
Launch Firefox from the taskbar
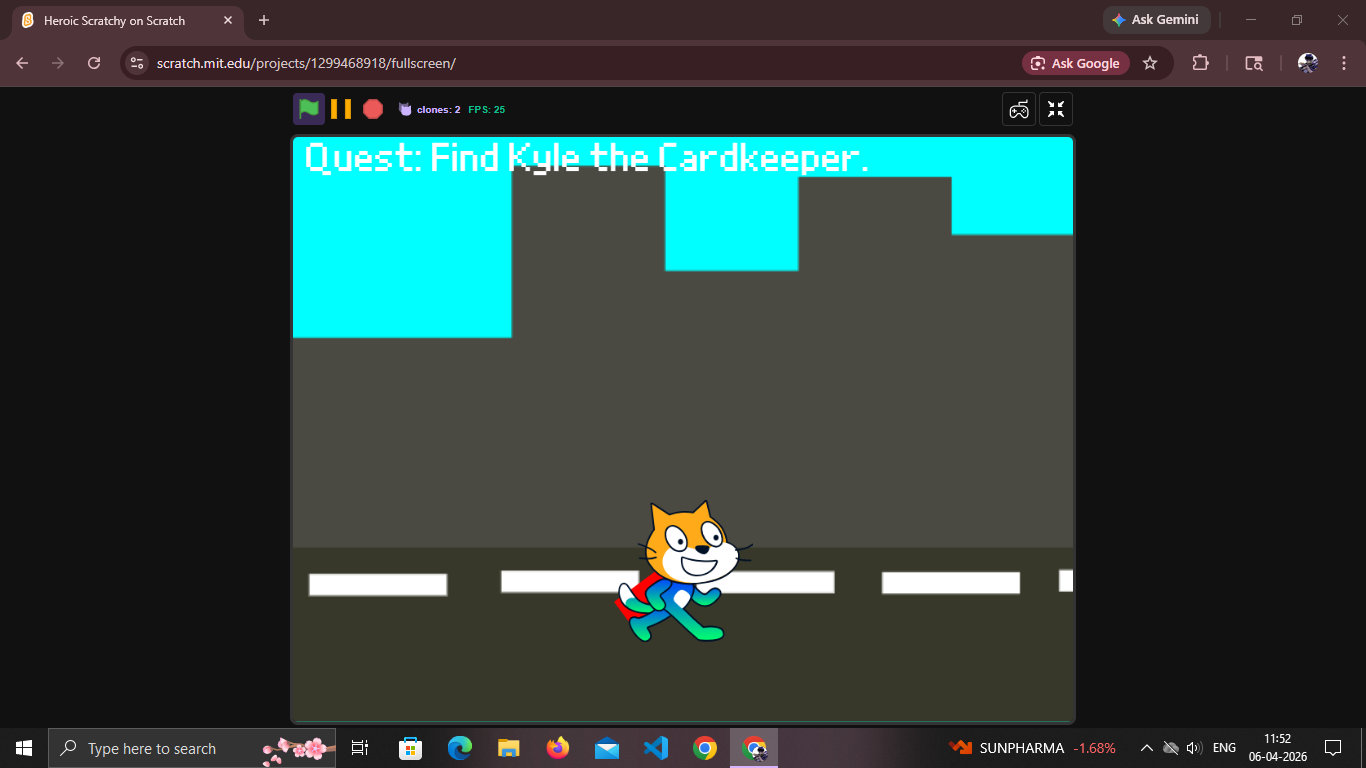click(558, 748)
